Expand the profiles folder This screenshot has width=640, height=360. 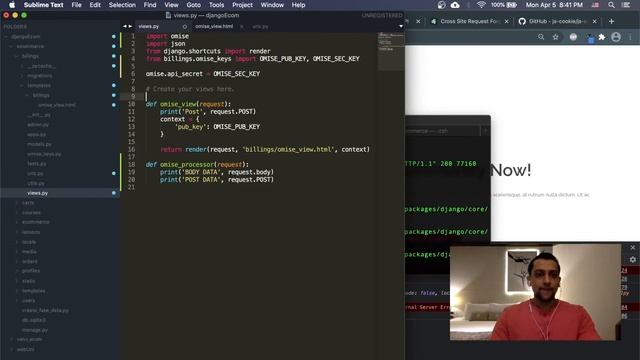click(x=17, y=271)
